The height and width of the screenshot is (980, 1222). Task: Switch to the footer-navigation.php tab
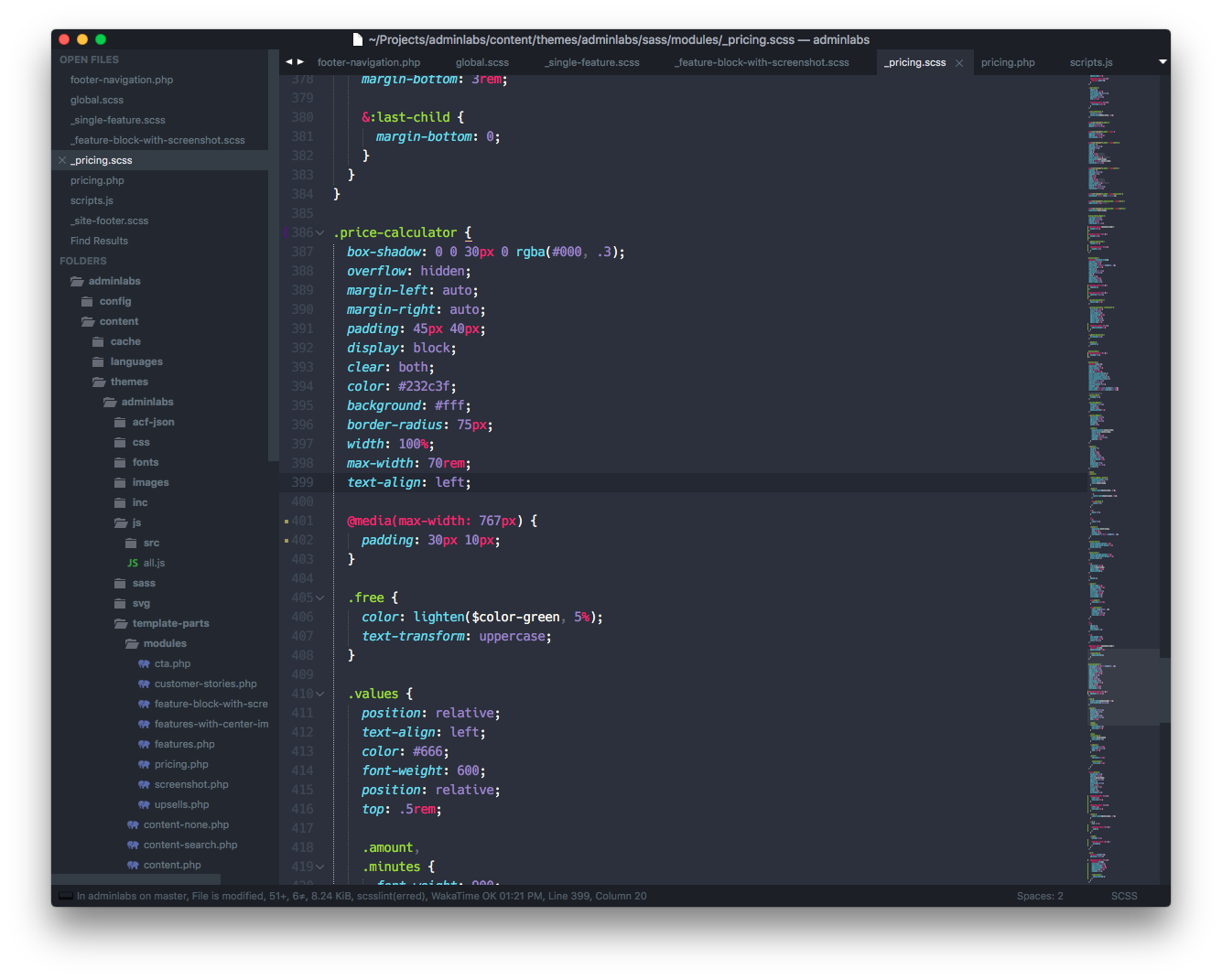coord(369,62)
